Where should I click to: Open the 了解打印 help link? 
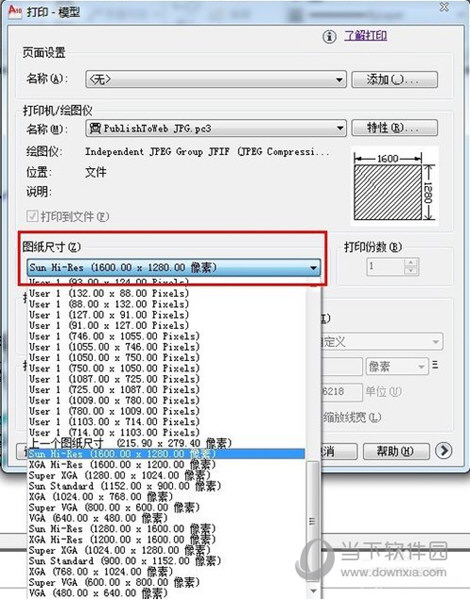[x=366, y=36]
